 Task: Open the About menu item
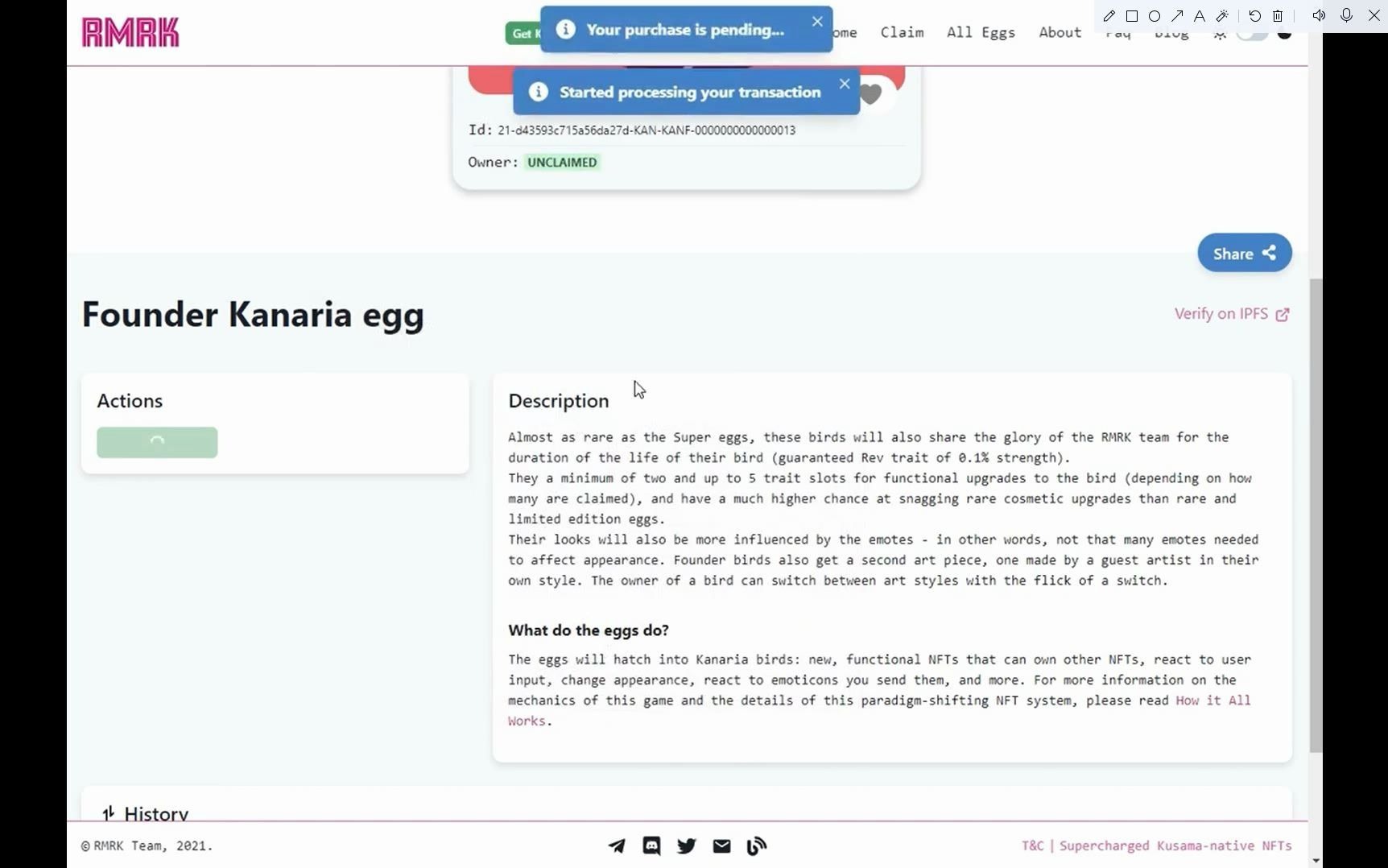tap(1060, 32)
